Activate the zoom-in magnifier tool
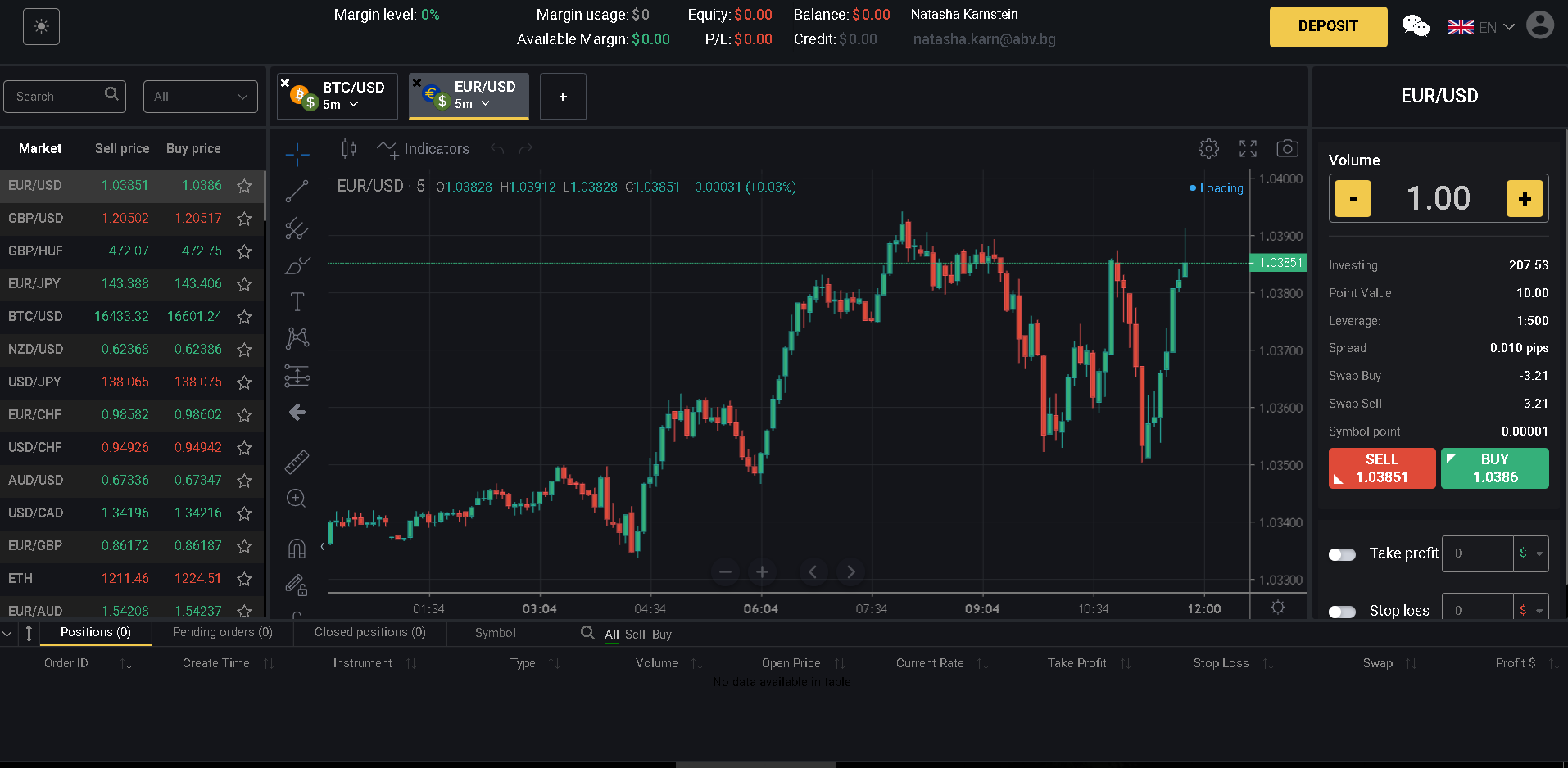 297,498
